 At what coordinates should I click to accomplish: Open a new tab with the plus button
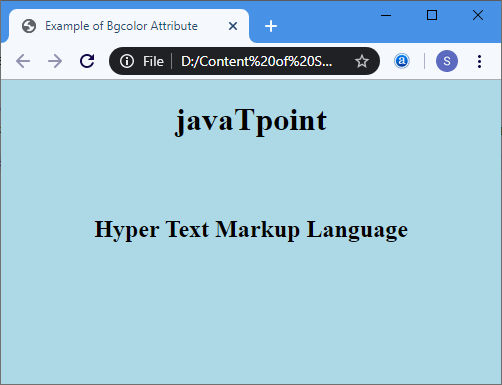pyautogui.click(x=271, y=26)
